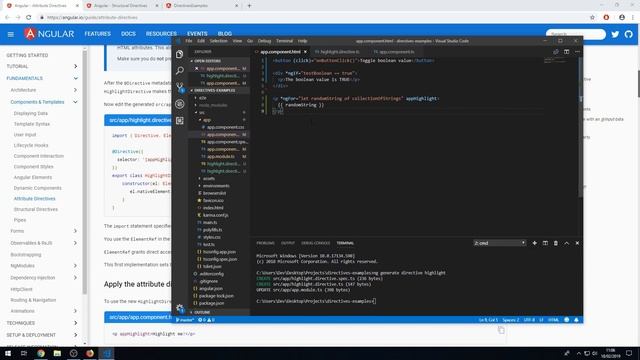
Task: Collapse the src folder in Explorer
Action: [202, 112]
